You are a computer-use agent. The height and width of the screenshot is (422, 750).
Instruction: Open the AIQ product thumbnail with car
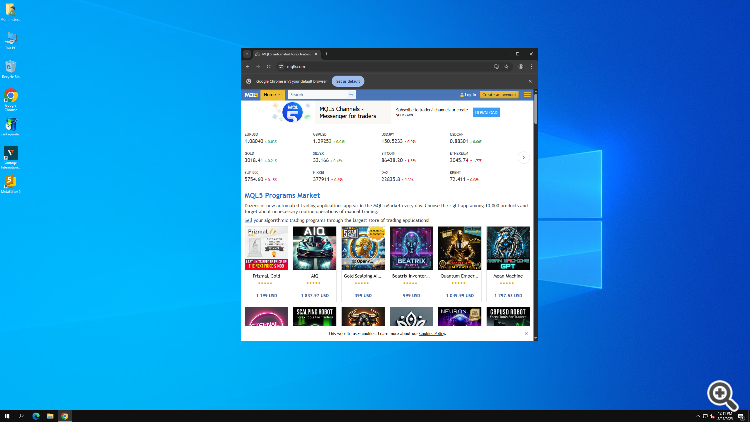[x=314, y=248]
